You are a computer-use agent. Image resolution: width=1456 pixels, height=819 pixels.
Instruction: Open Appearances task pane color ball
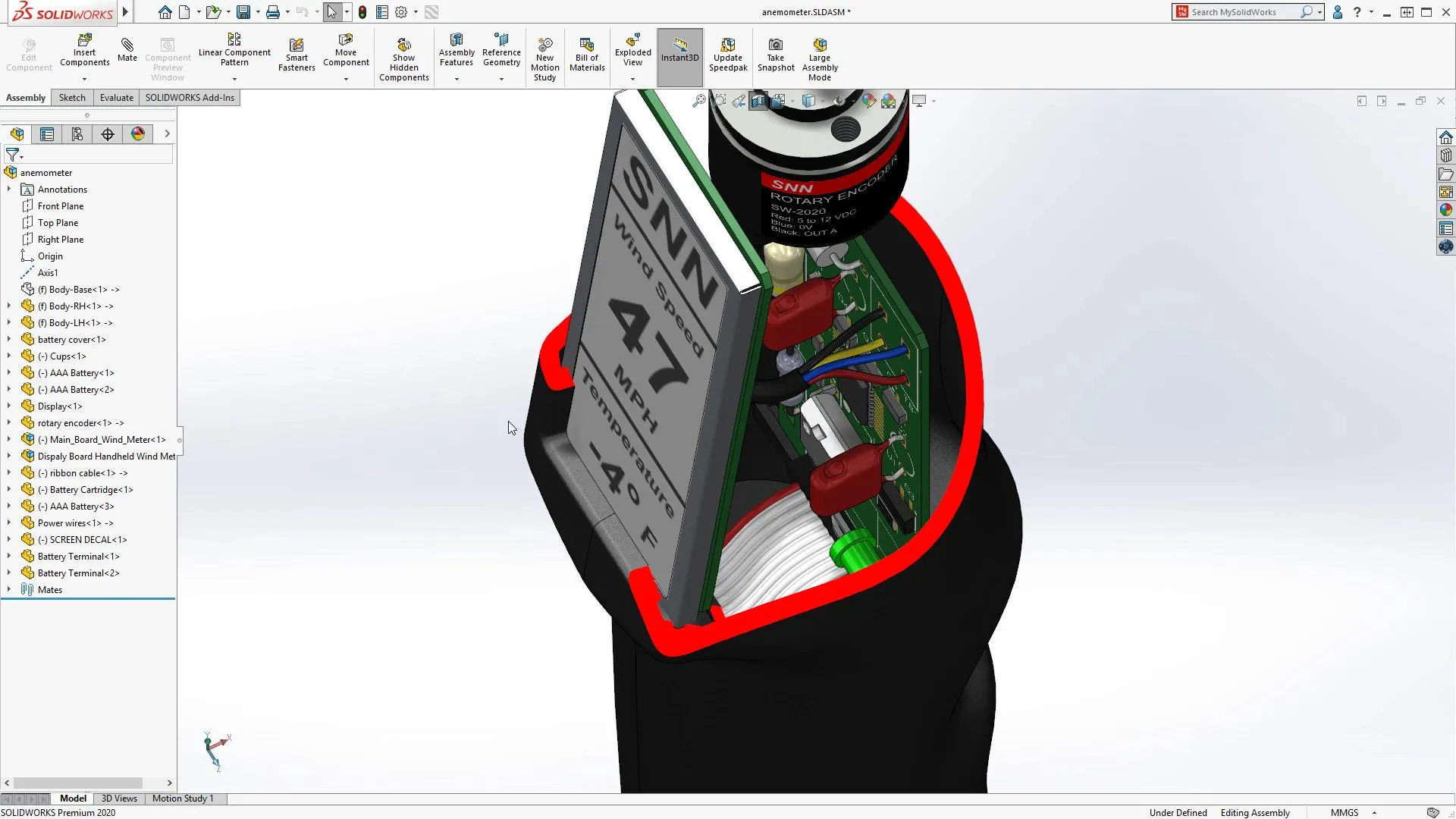tap(1445, 210)
